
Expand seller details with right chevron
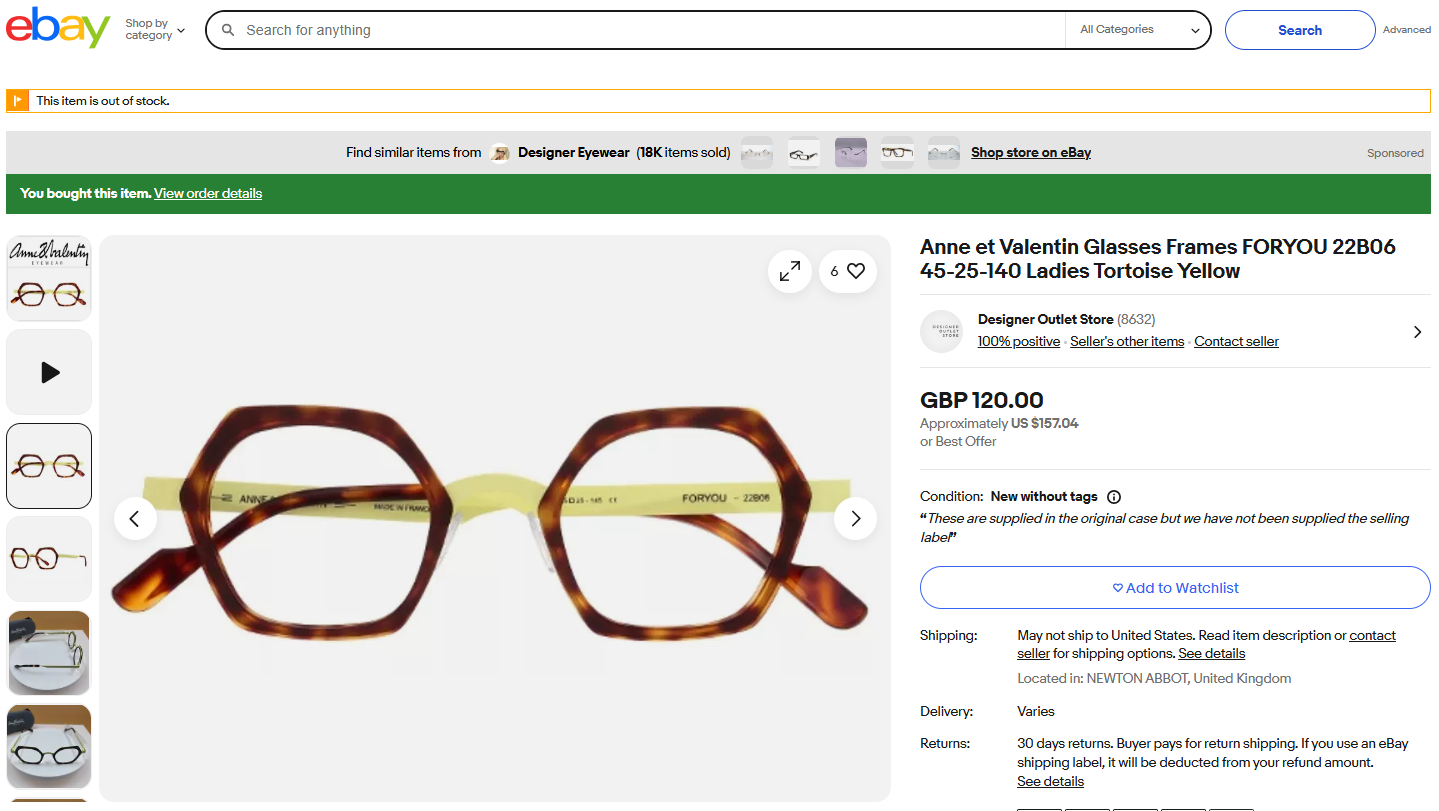click(1417, 332)
